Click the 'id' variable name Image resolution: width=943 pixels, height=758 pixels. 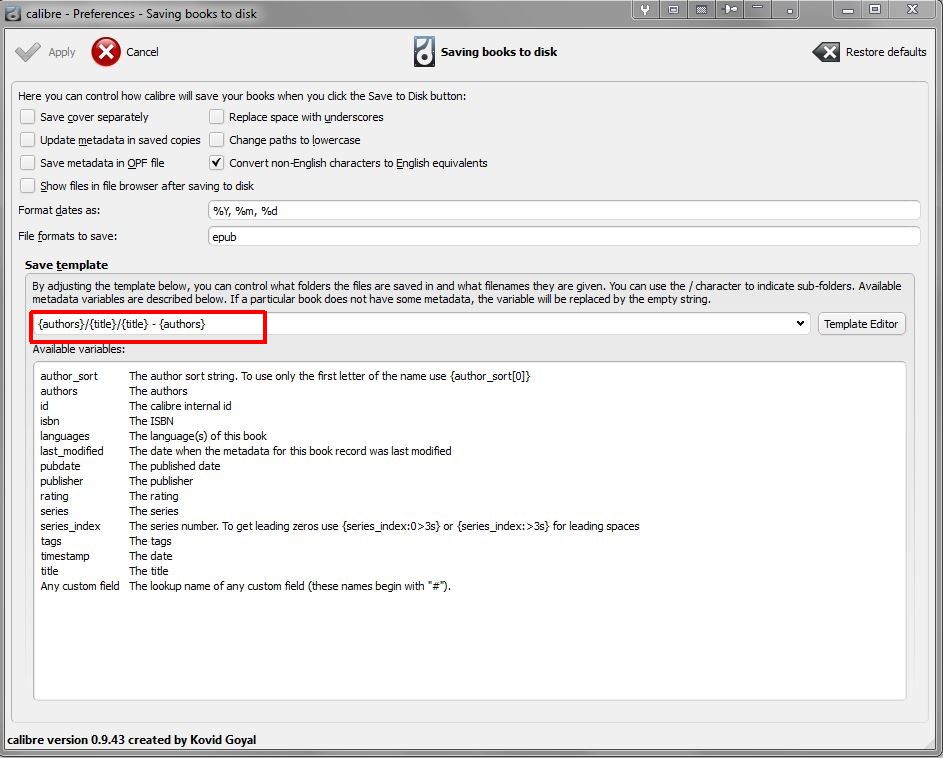(45, 406)
